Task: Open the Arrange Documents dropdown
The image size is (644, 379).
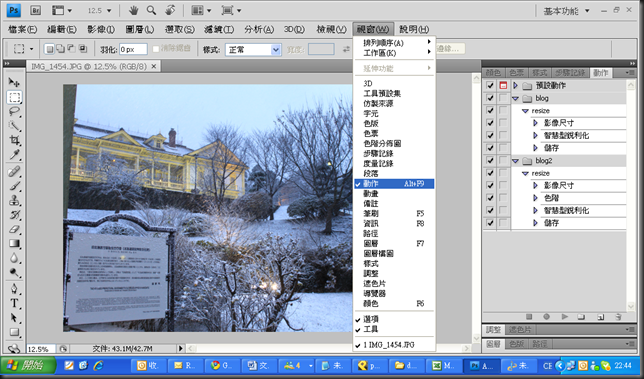Action: [201, 10]
